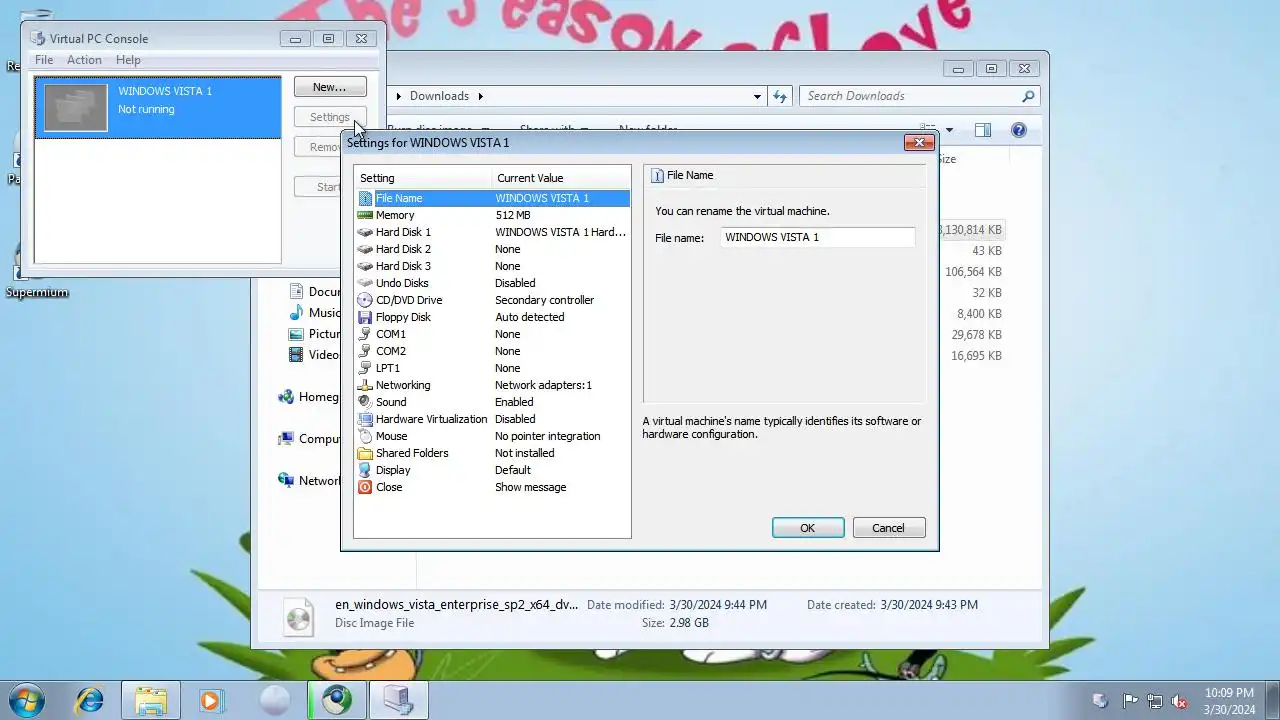Click Cancel in the settings dialog

click(888, 528)
